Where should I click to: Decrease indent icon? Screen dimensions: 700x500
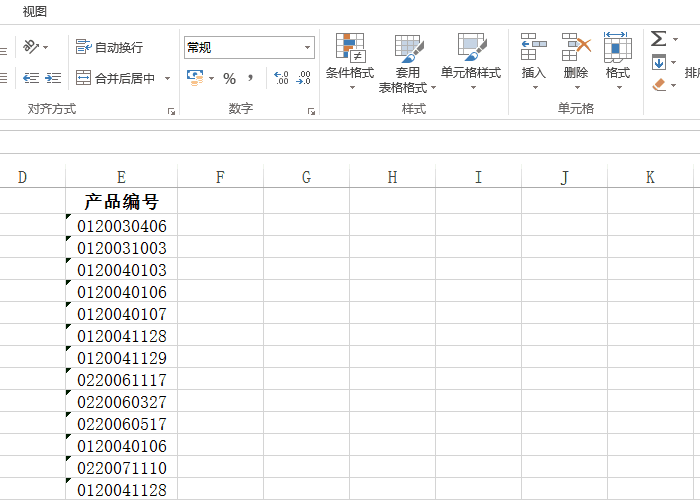(x=31, y=78)
